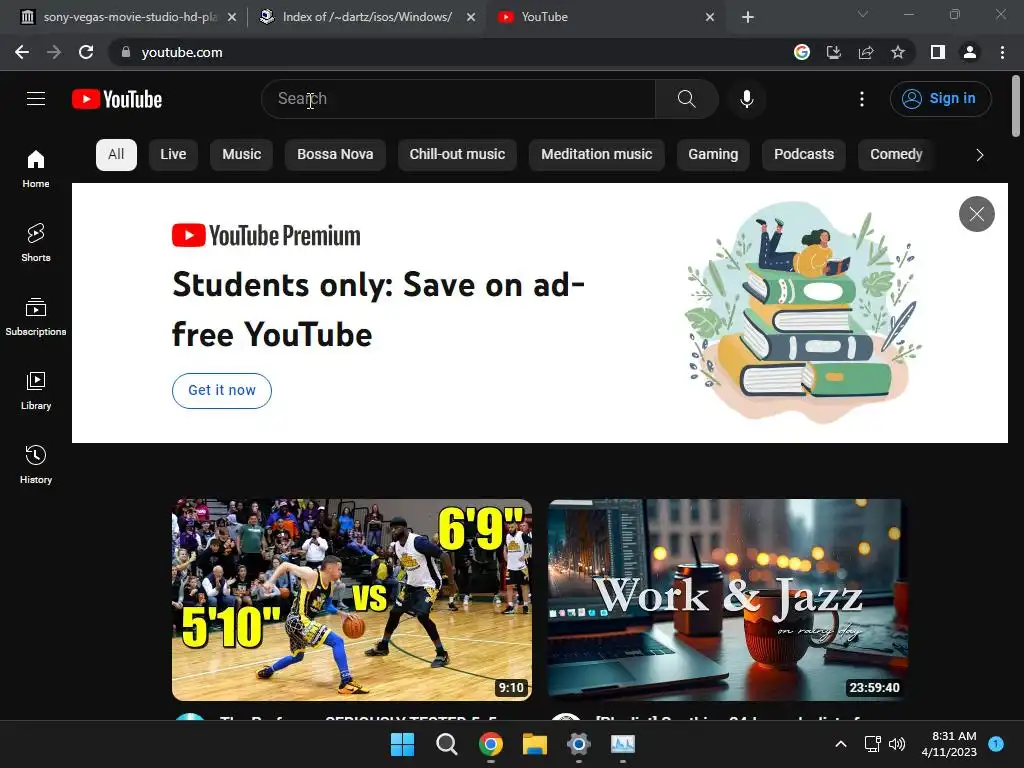Open History in the sidebar
Screen dimensions: 1024x768
(36, 464)
